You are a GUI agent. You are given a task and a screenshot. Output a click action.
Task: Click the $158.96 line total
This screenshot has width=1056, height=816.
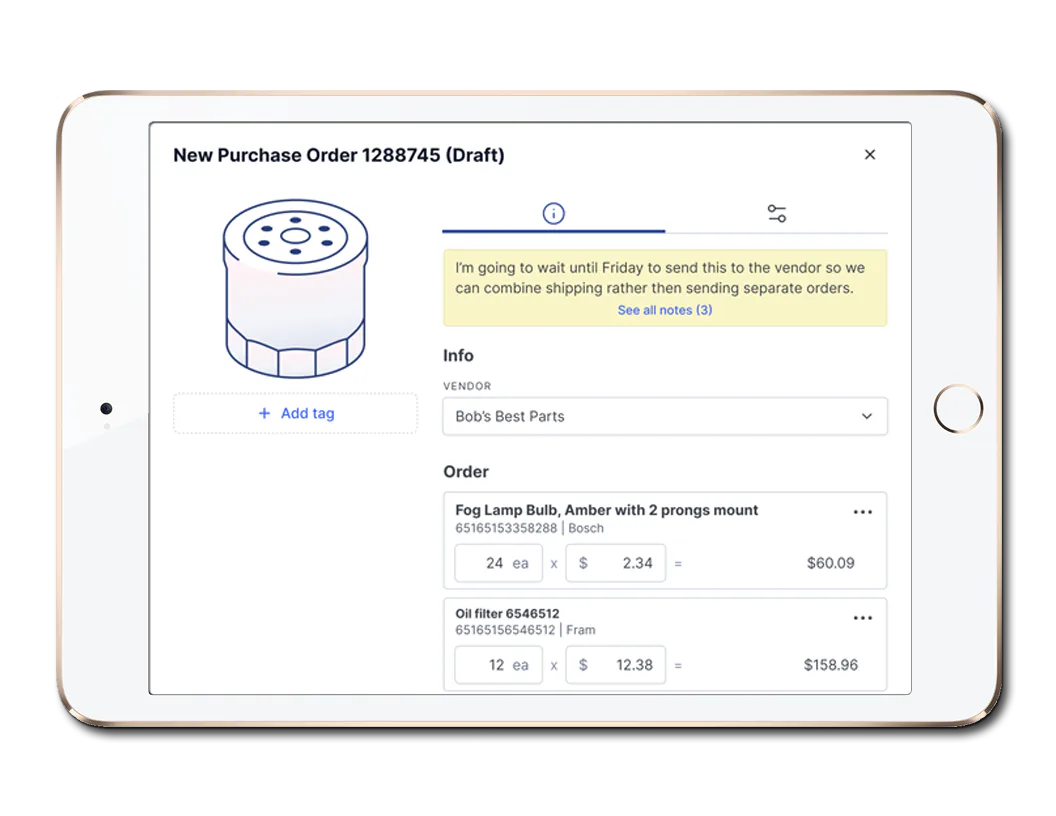coord(830,665)
